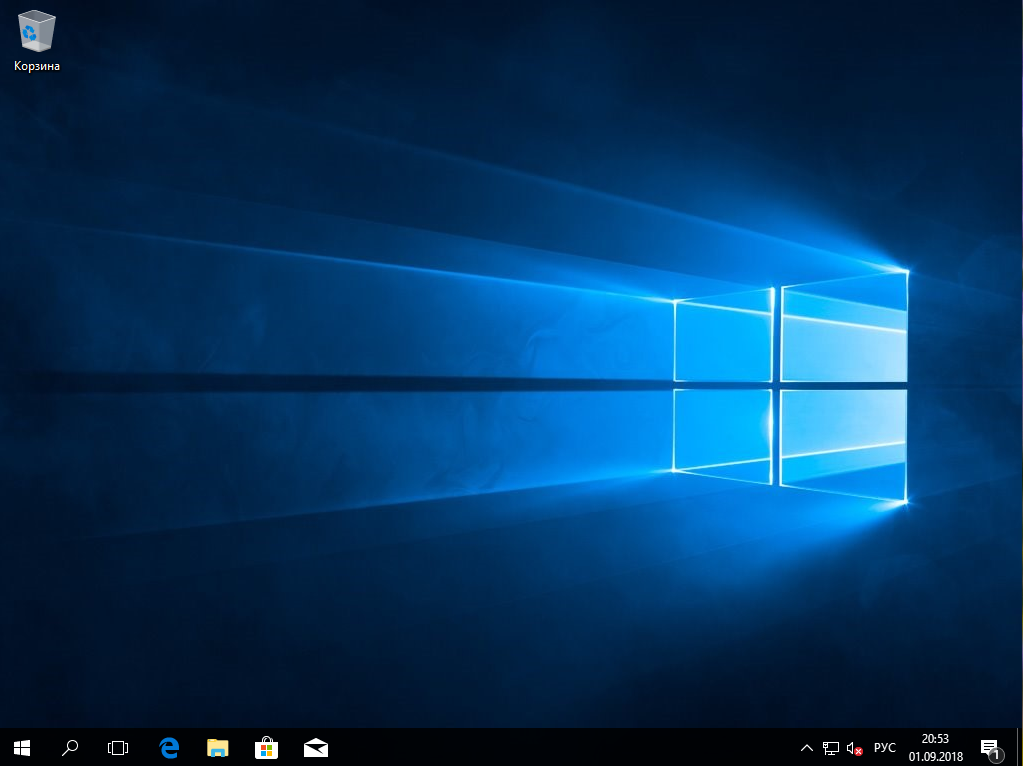Click empty taskbar area between Mail and tray
Viewport: 1023px width, 766px height.
[x=560, y=747]
